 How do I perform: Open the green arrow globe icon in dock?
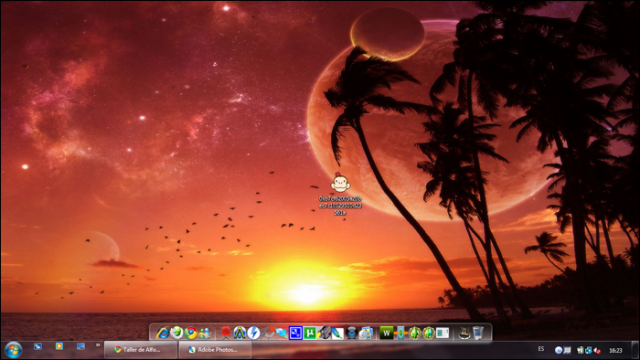(176, 333)
